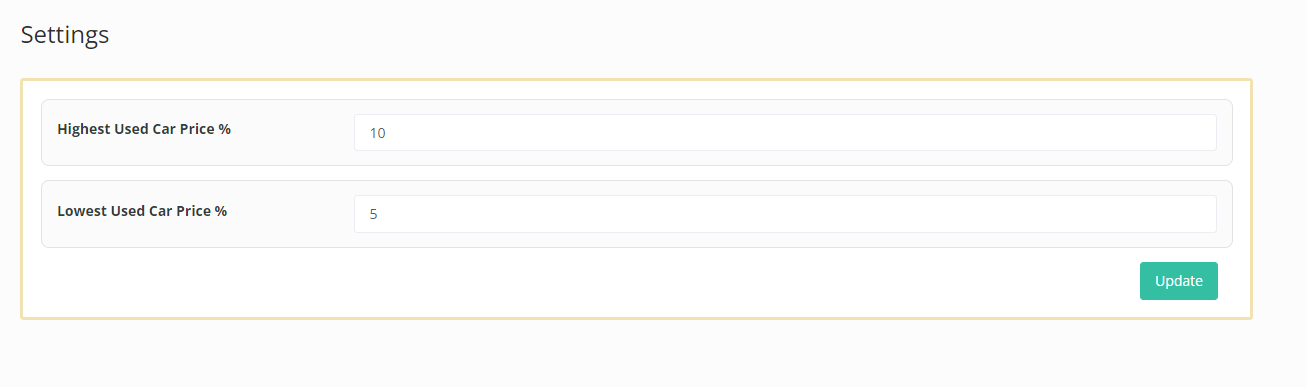Place cursor after the value 5
Image resolution: width=1306 pixels, height=387 pixels.
coord(379,213)
